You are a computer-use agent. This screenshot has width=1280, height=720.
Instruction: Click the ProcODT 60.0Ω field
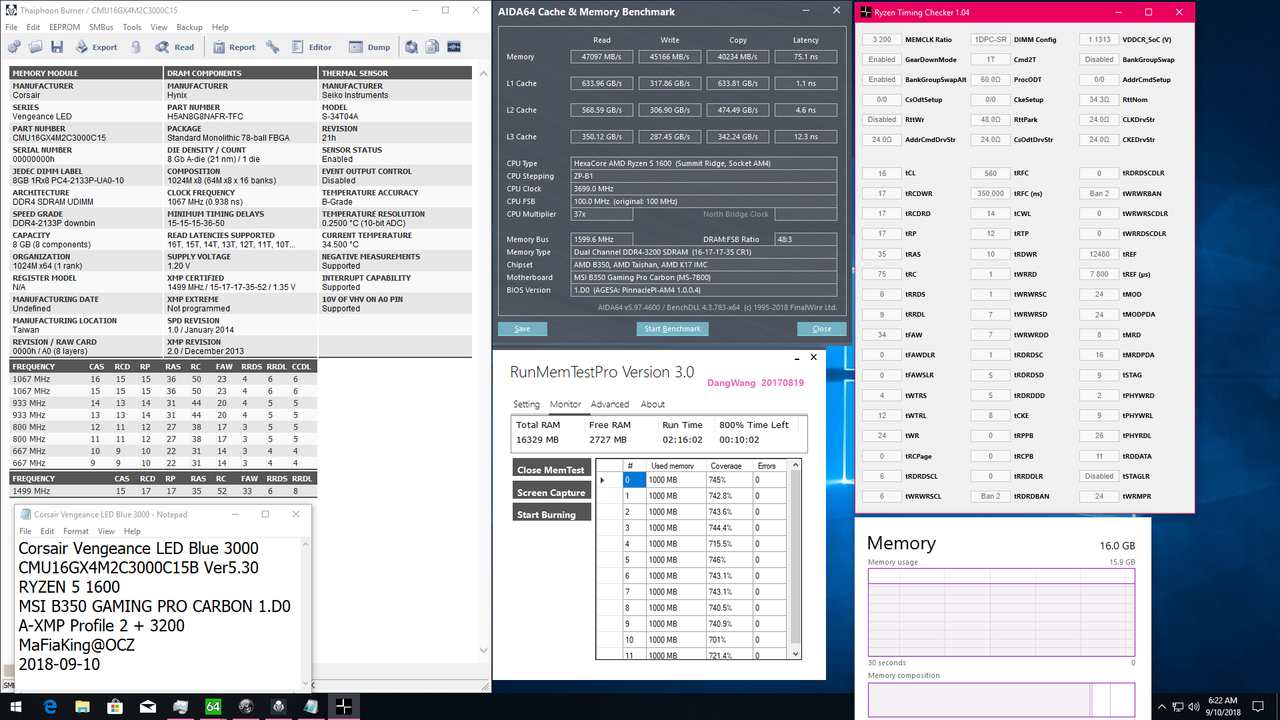point(990,79)
